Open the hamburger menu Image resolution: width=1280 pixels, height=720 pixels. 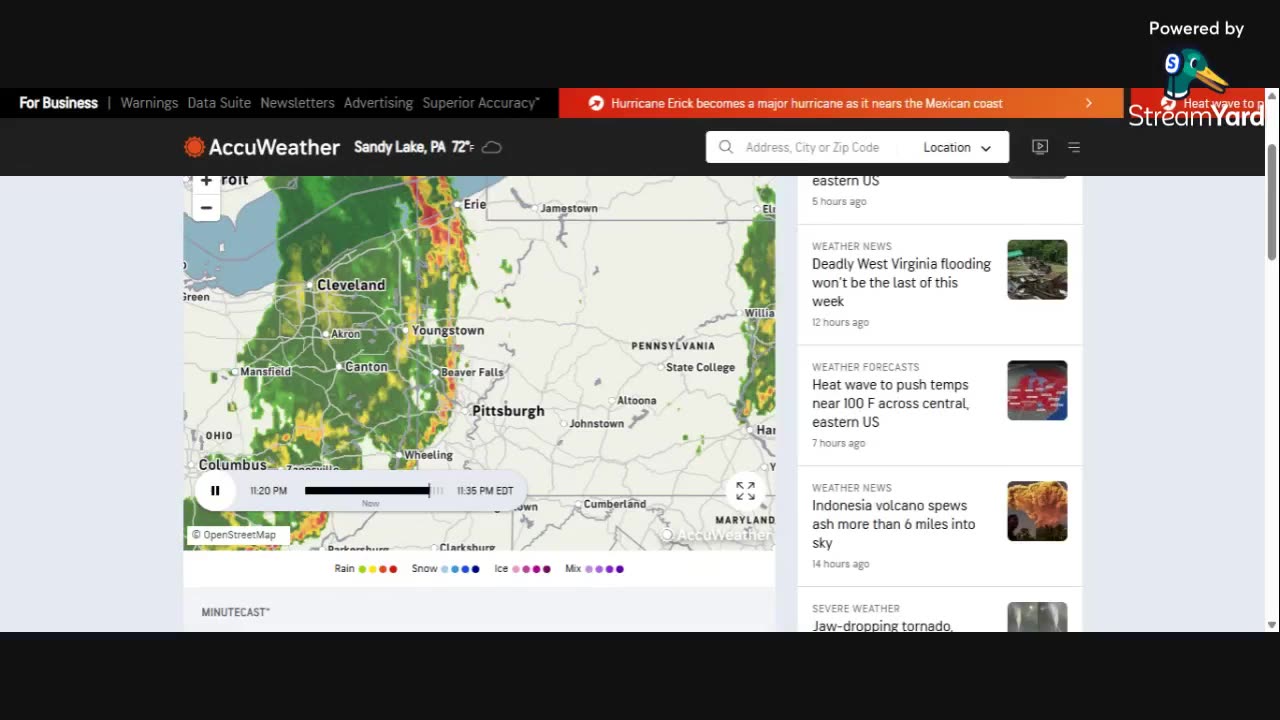pos(1074,147)
